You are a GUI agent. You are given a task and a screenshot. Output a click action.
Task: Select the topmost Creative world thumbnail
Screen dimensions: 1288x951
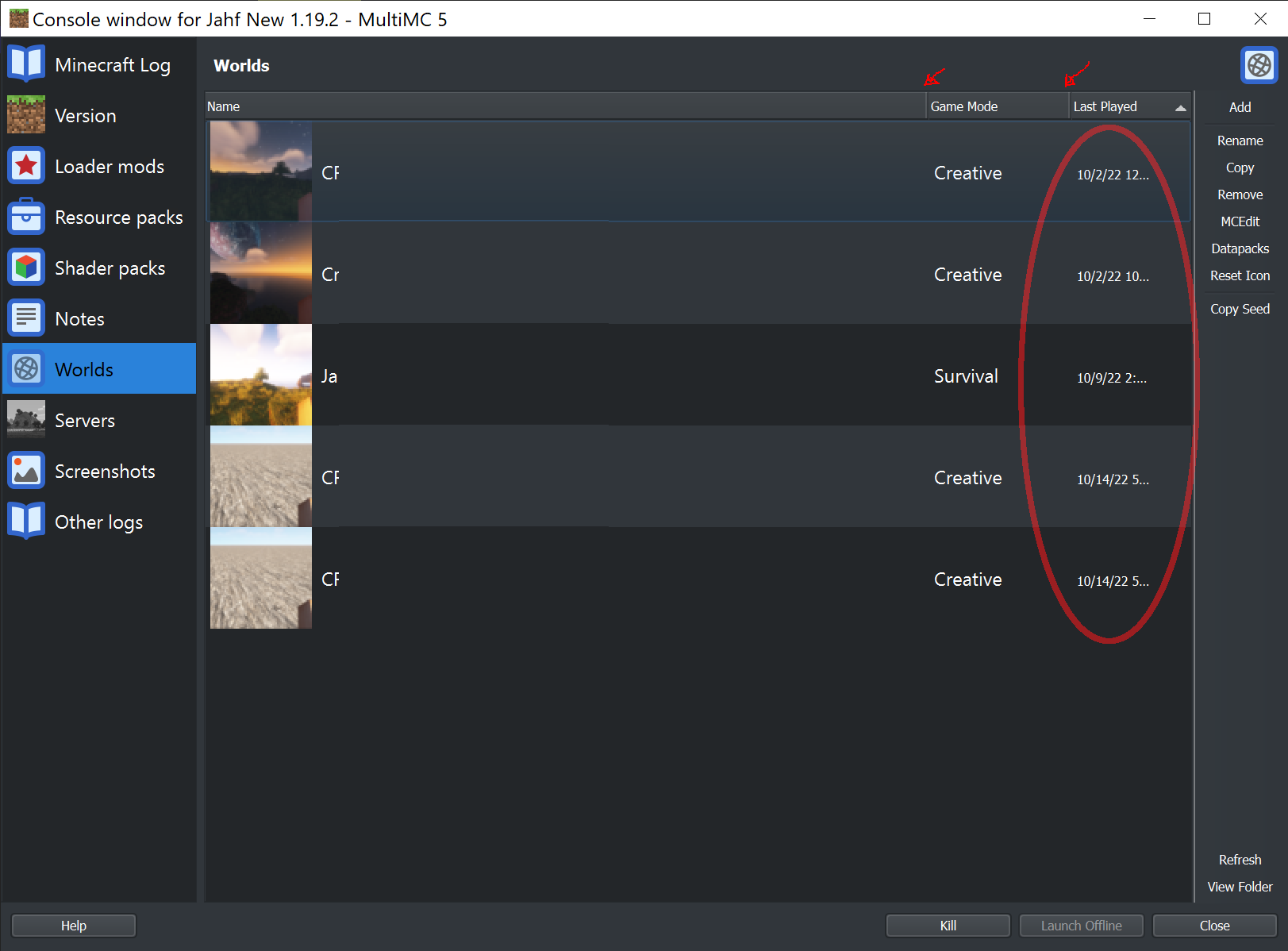click(x=260, y=170)
